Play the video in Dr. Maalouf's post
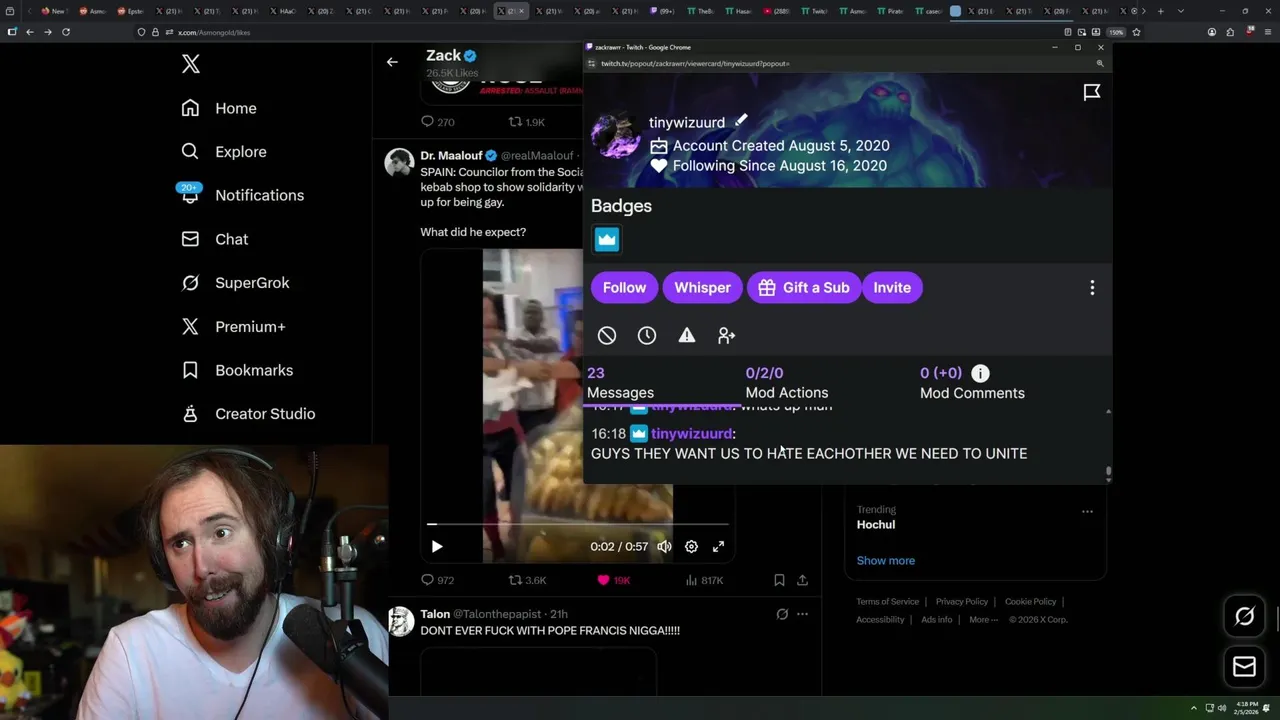This screenshot has height=720, width=1280. (437, 547)
